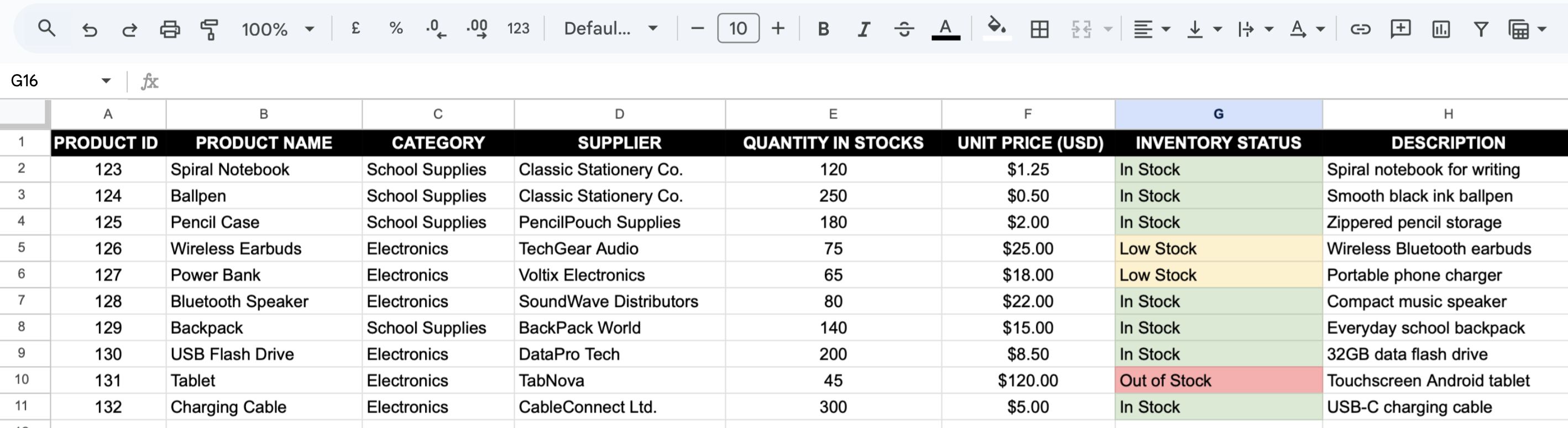Add a comment using the toolbar icon
Screen dimensions: 1568x428
pos(1400,29)
